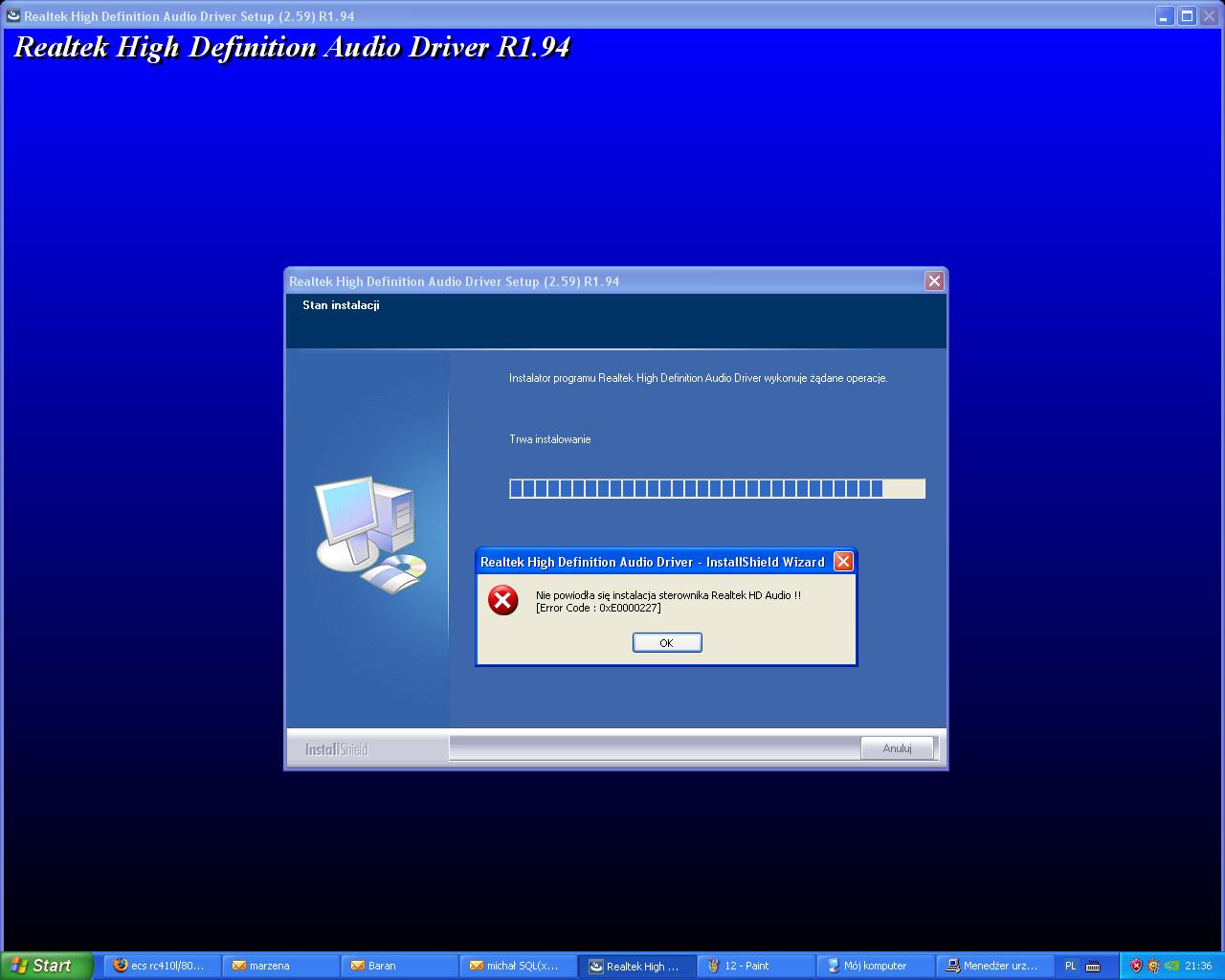Click the red error X icon

pyautogui.click(x=502, y=600)
